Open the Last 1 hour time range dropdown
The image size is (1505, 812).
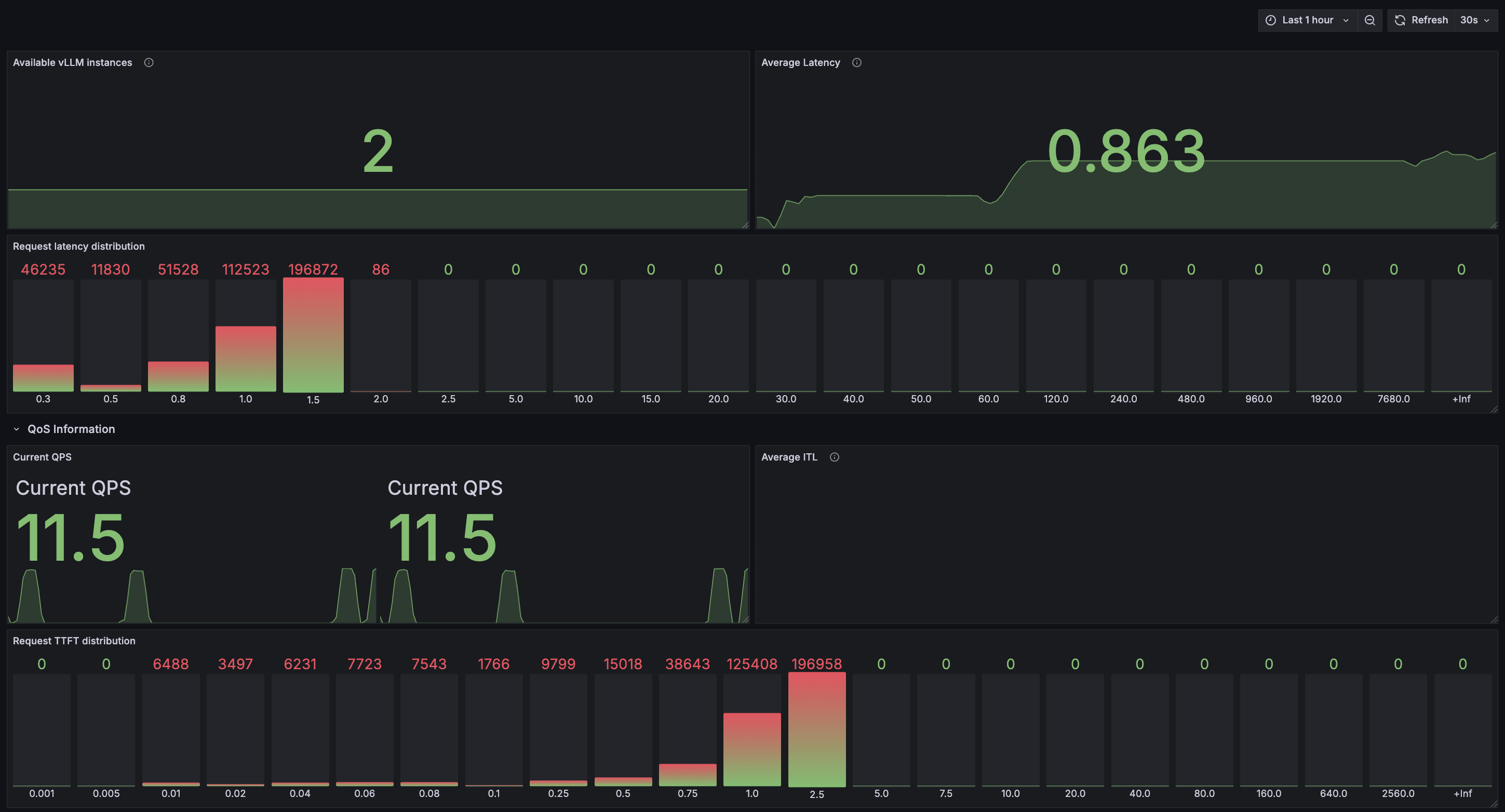tap(1308, 20)
